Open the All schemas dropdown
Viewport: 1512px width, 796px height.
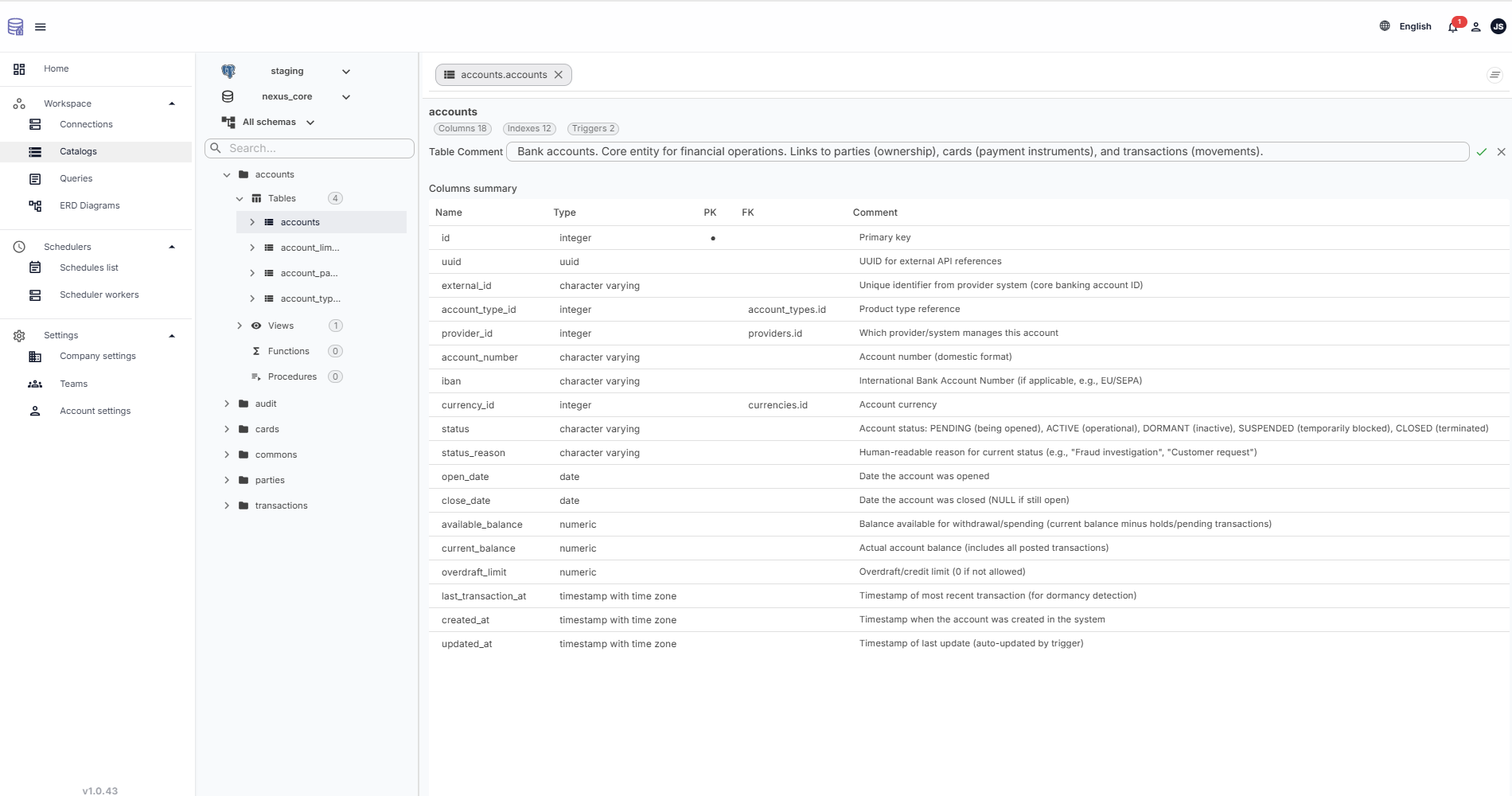(310, 122)
